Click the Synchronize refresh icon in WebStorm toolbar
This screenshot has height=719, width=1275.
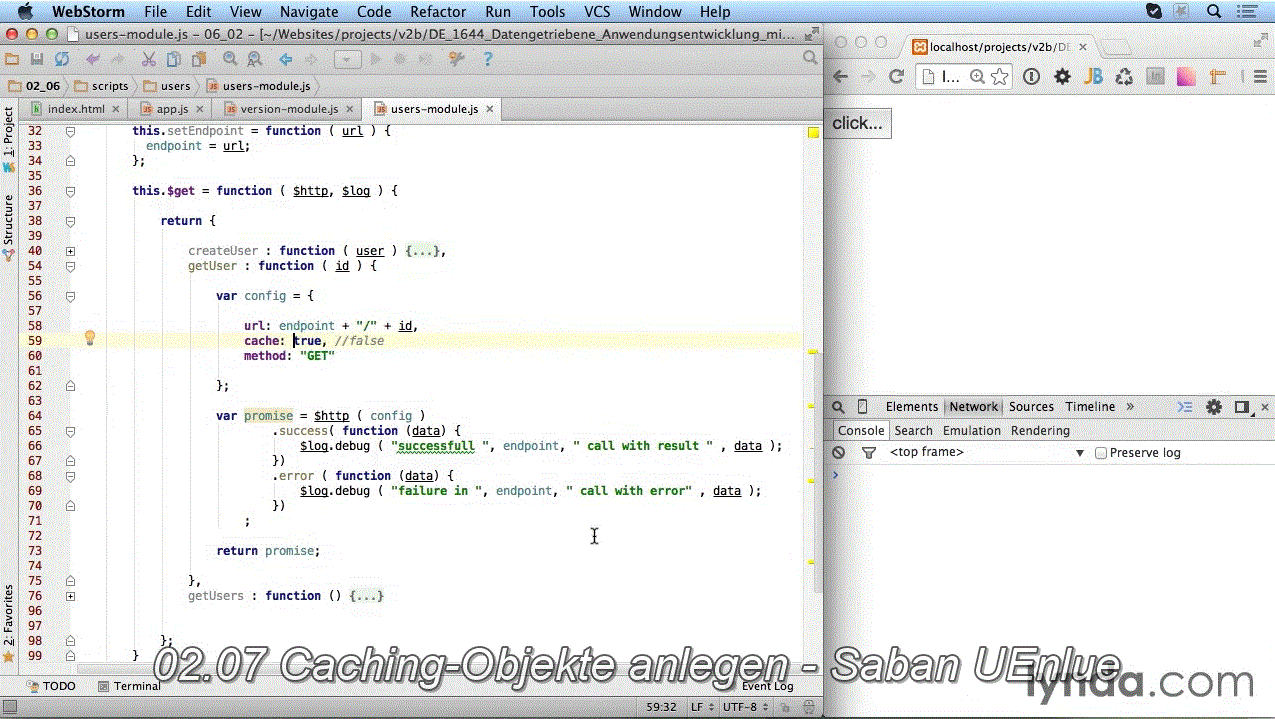click(62, 60)
